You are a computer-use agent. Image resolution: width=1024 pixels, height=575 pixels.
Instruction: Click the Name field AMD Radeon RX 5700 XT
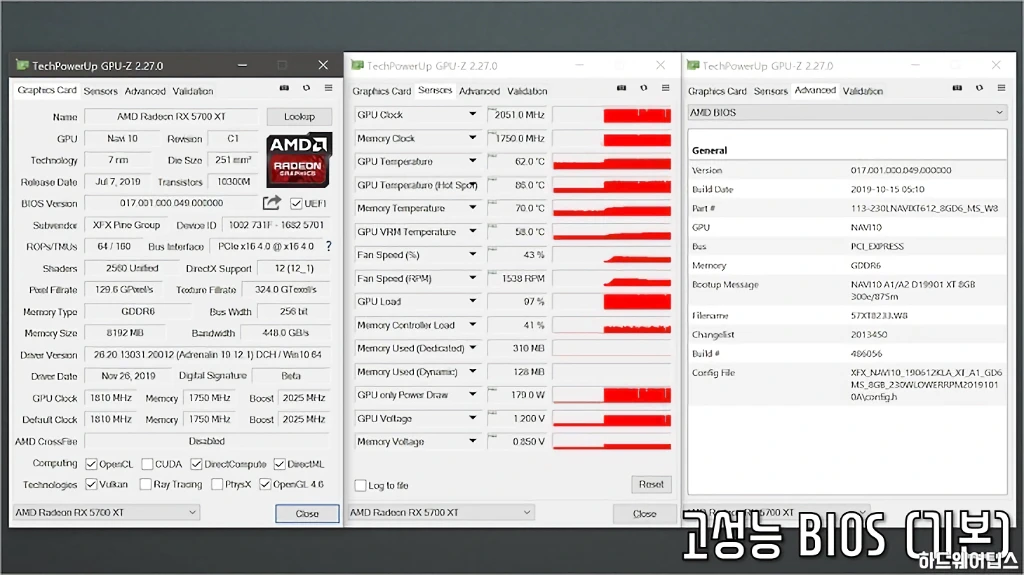pyautogui.click(x=171, y=116)
